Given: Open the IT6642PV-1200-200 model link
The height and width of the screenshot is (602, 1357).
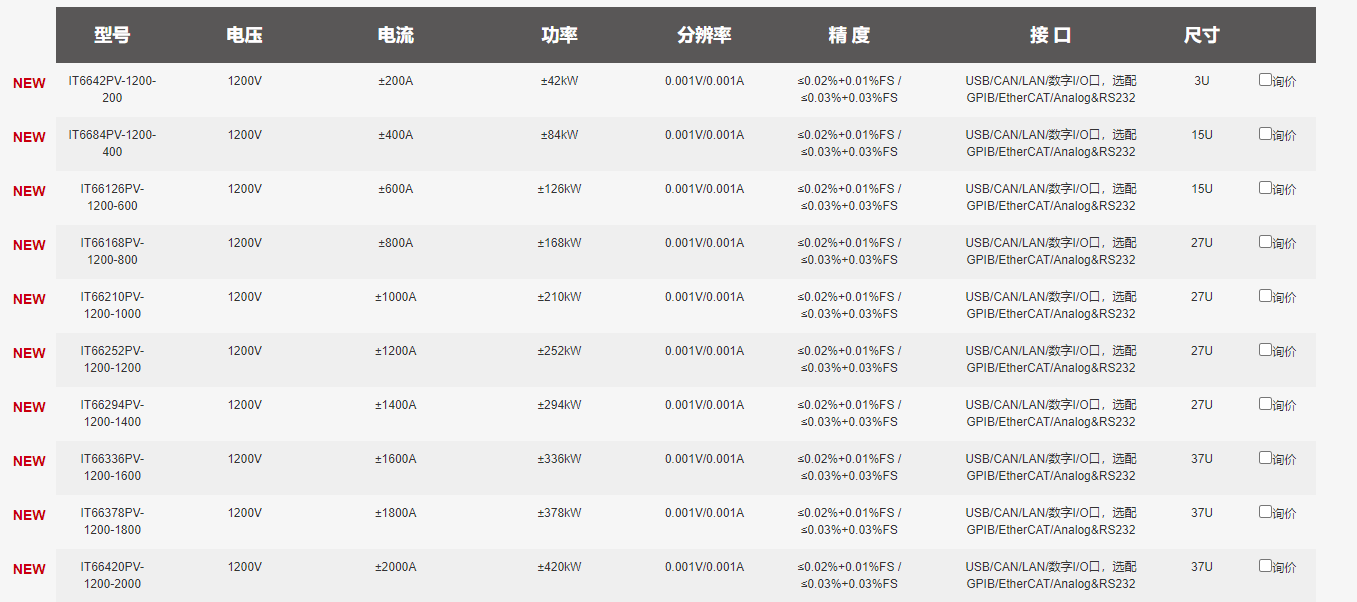Looking at the screenshot, I should 112,89.
